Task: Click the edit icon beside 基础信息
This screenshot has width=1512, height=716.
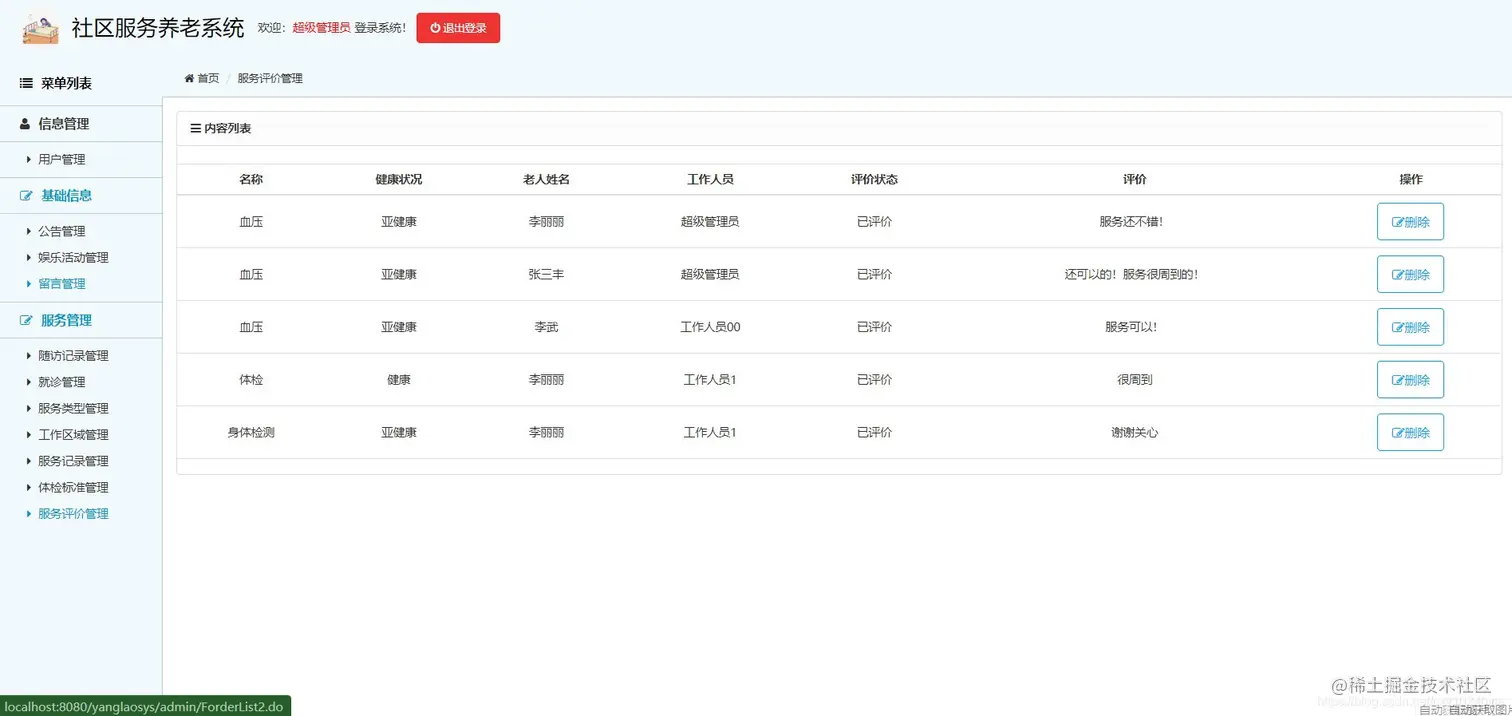Action: click(x=26, y=196)
